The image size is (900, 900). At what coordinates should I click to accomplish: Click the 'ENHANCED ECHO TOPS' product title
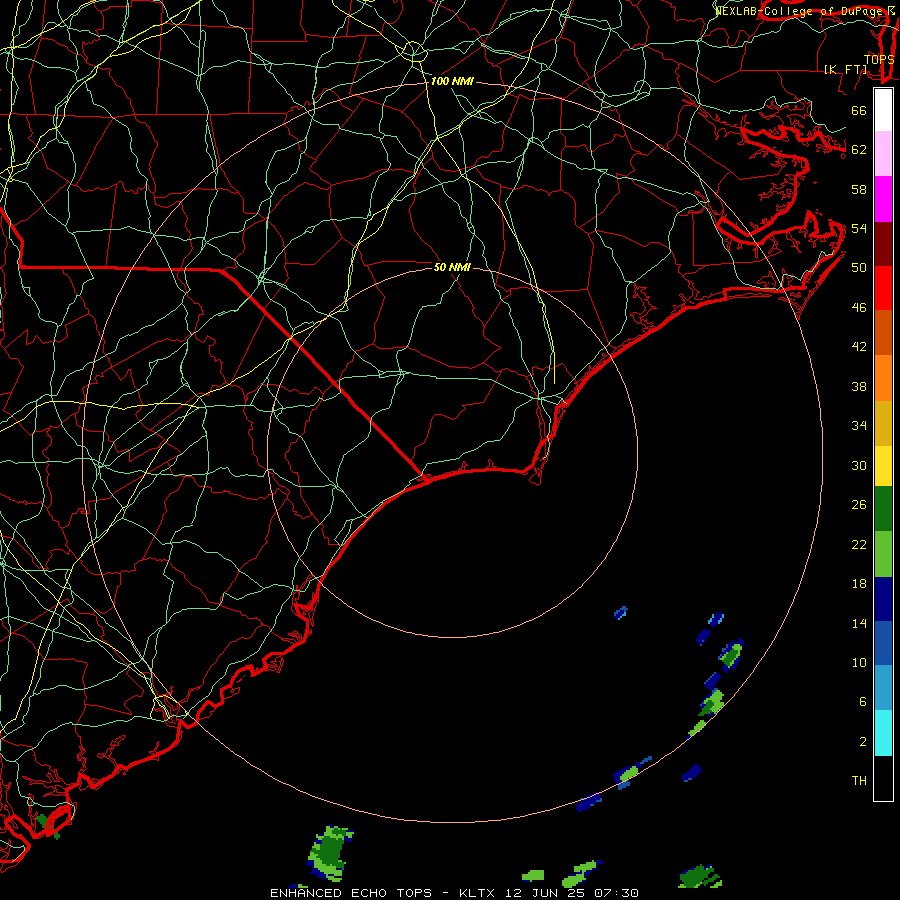[x=351, y=893]
